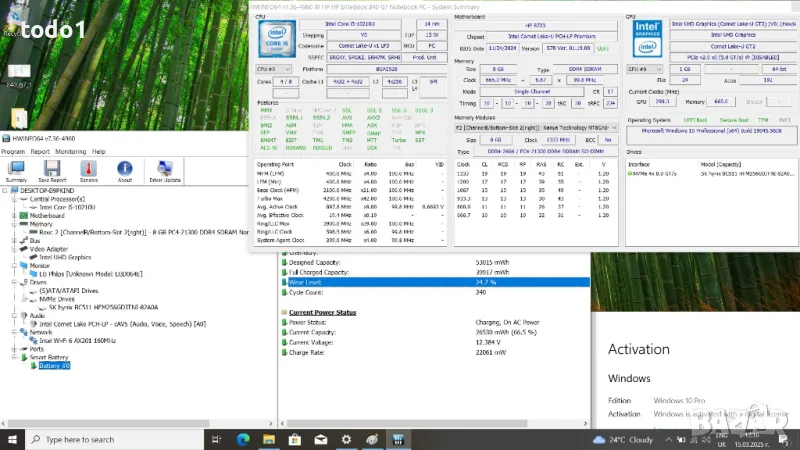Image resolution: width=800 pixels, height=450 pixels.
Task: Open the Summary toolbar icon
Action: (17, 170)
